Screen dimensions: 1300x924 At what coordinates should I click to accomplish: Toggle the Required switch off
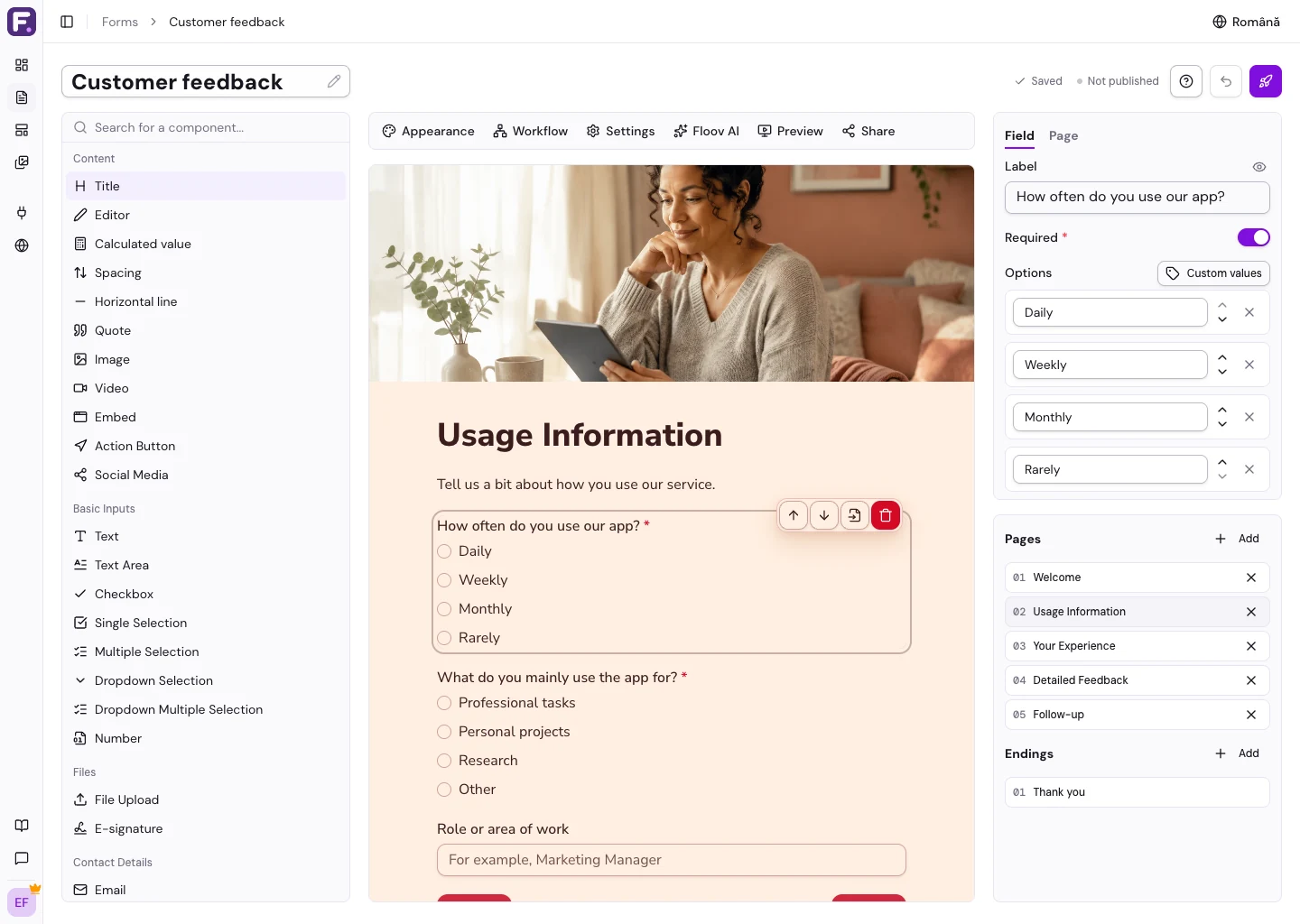click(x=1254, y=237)
